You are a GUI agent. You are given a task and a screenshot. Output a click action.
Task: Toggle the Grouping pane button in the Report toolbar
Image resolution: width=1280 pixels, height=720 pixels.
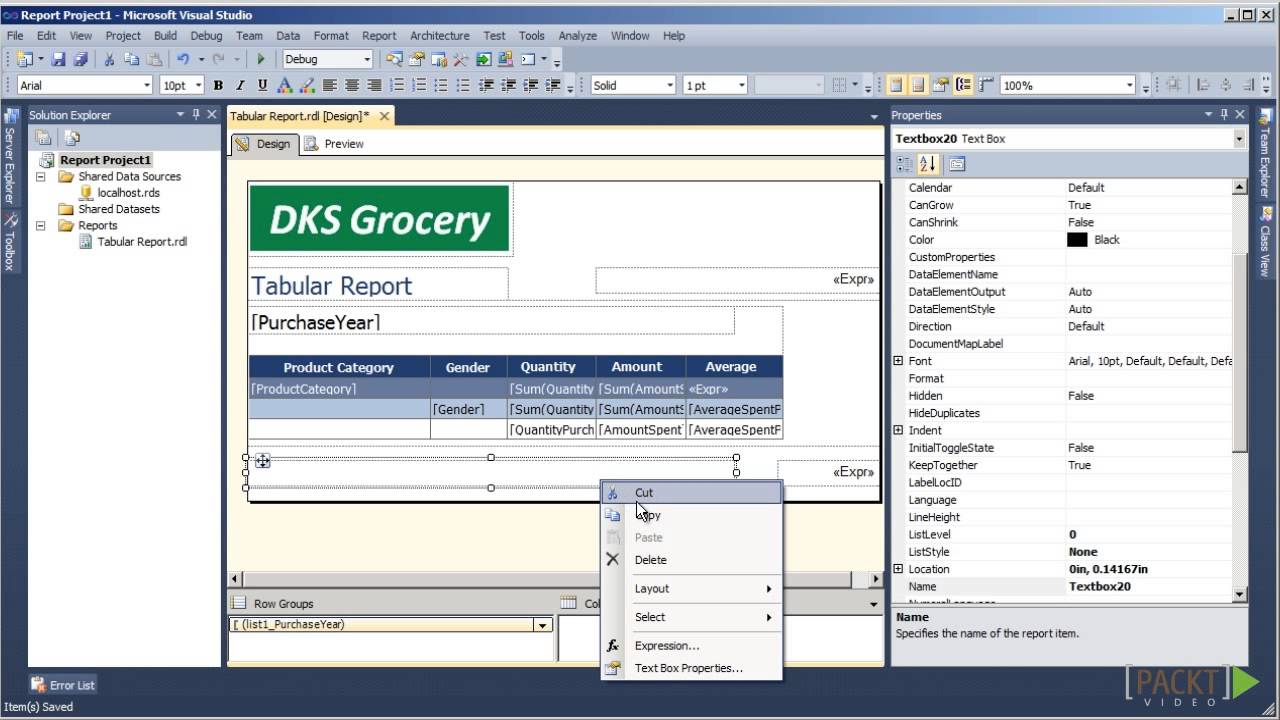[963, 86]
